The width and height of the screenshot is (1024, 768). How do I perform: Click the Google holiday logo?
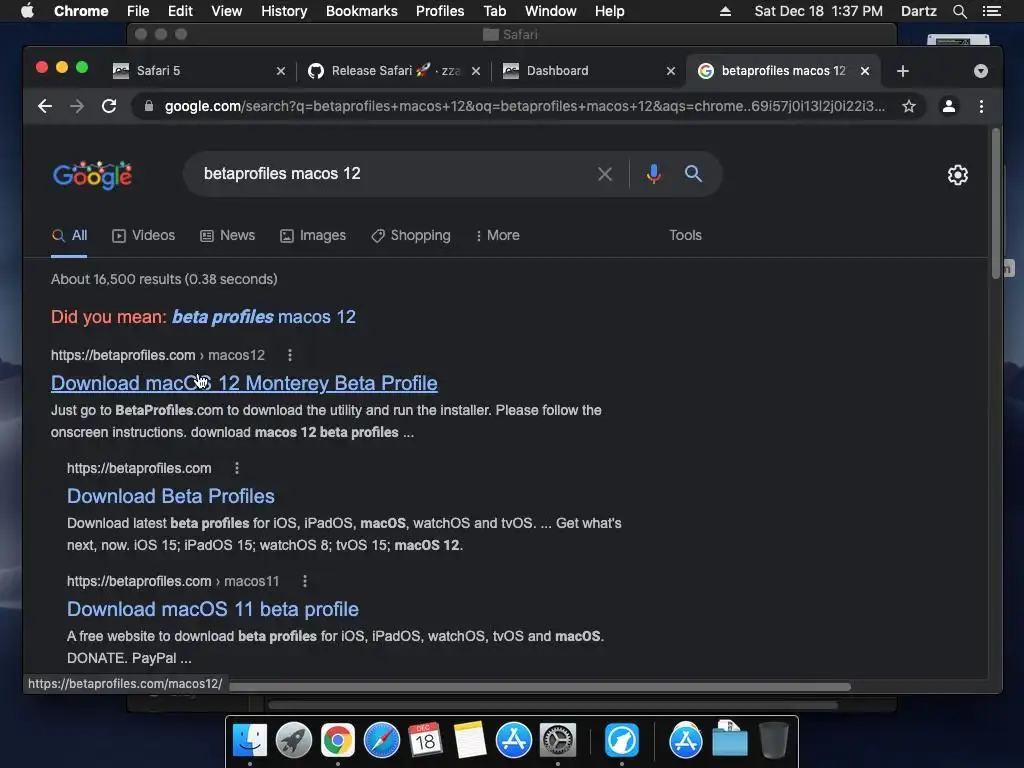tap(92, 175)
